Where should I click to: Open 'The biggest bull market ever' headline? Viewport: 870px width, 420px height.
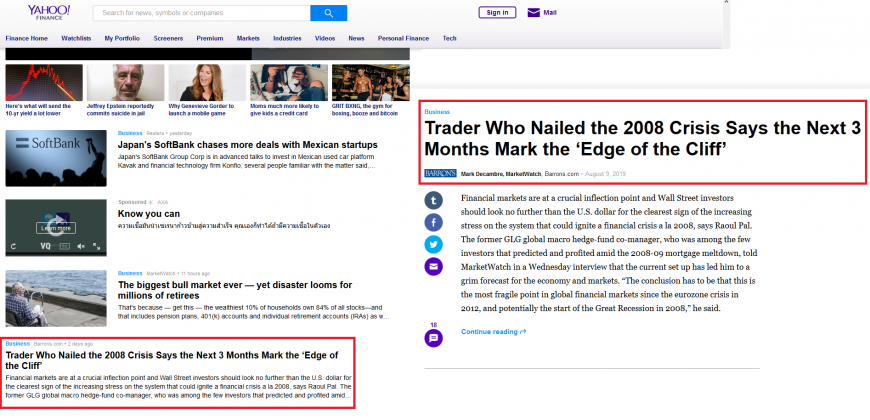235,290
